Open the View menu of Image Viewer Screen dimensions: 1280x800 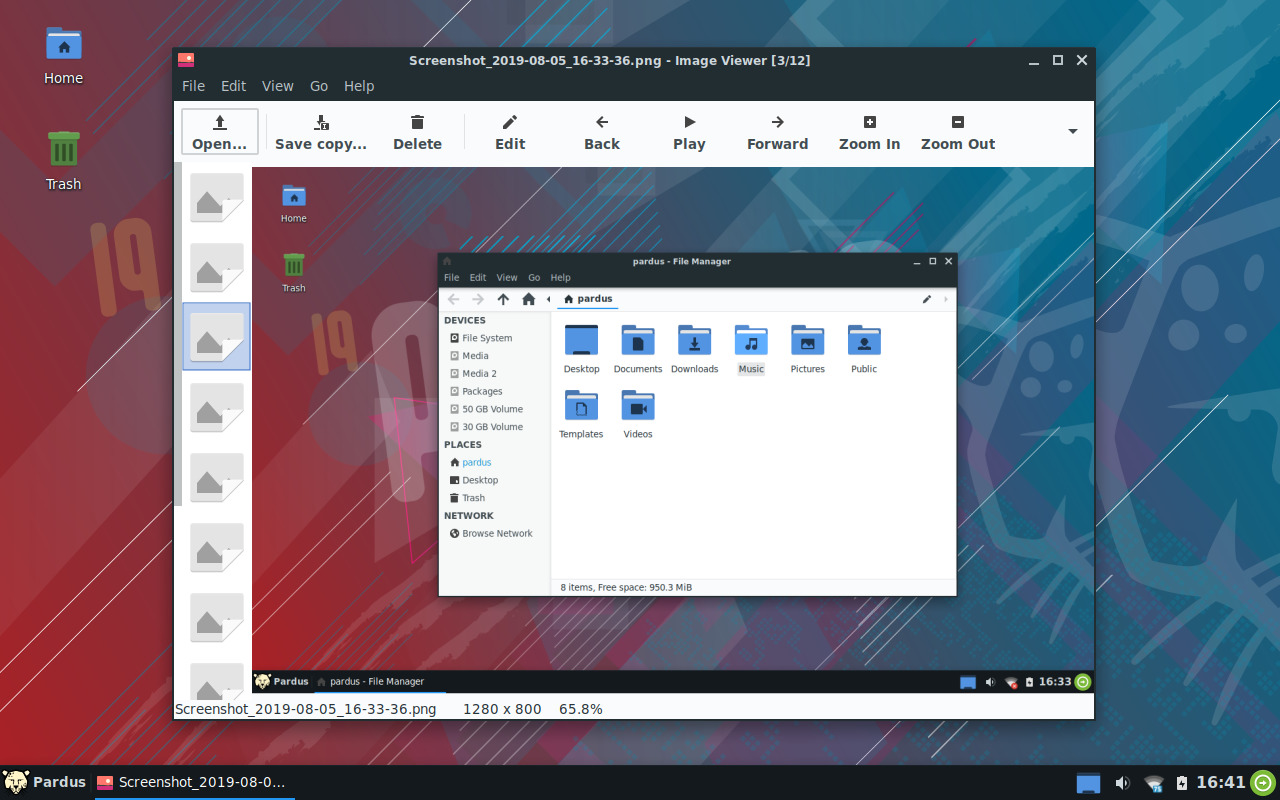click(277, 86)
